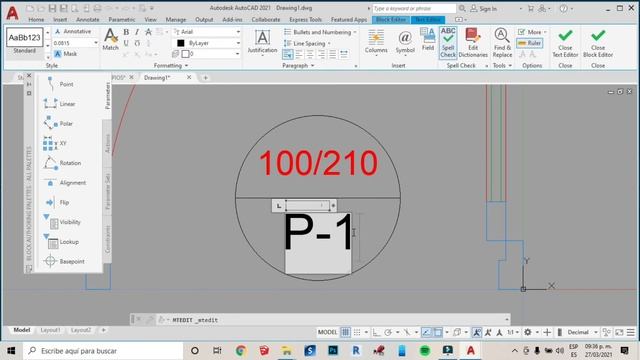Screen dimensions: 640x360
Task: Open the More options button
Action: pyautogui.click(x=532, y=32)
